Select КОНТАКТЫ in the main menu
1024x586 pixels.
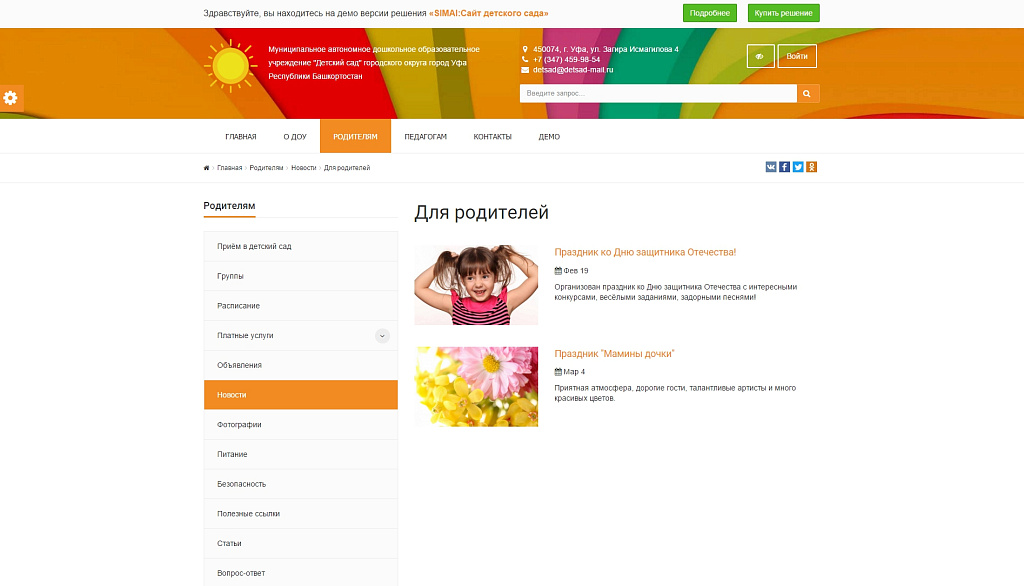coord(491,136)
